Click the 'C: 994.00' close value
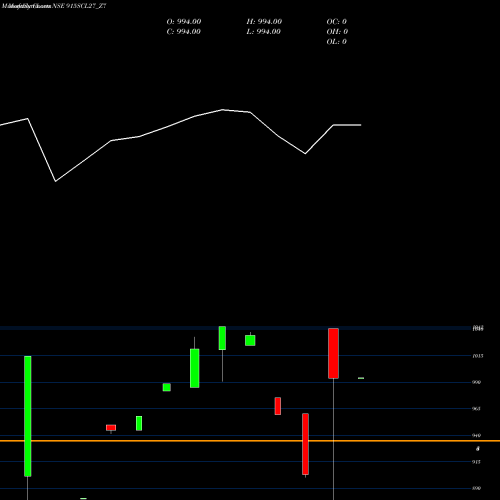Screen dimensions: 500x500 184,32
